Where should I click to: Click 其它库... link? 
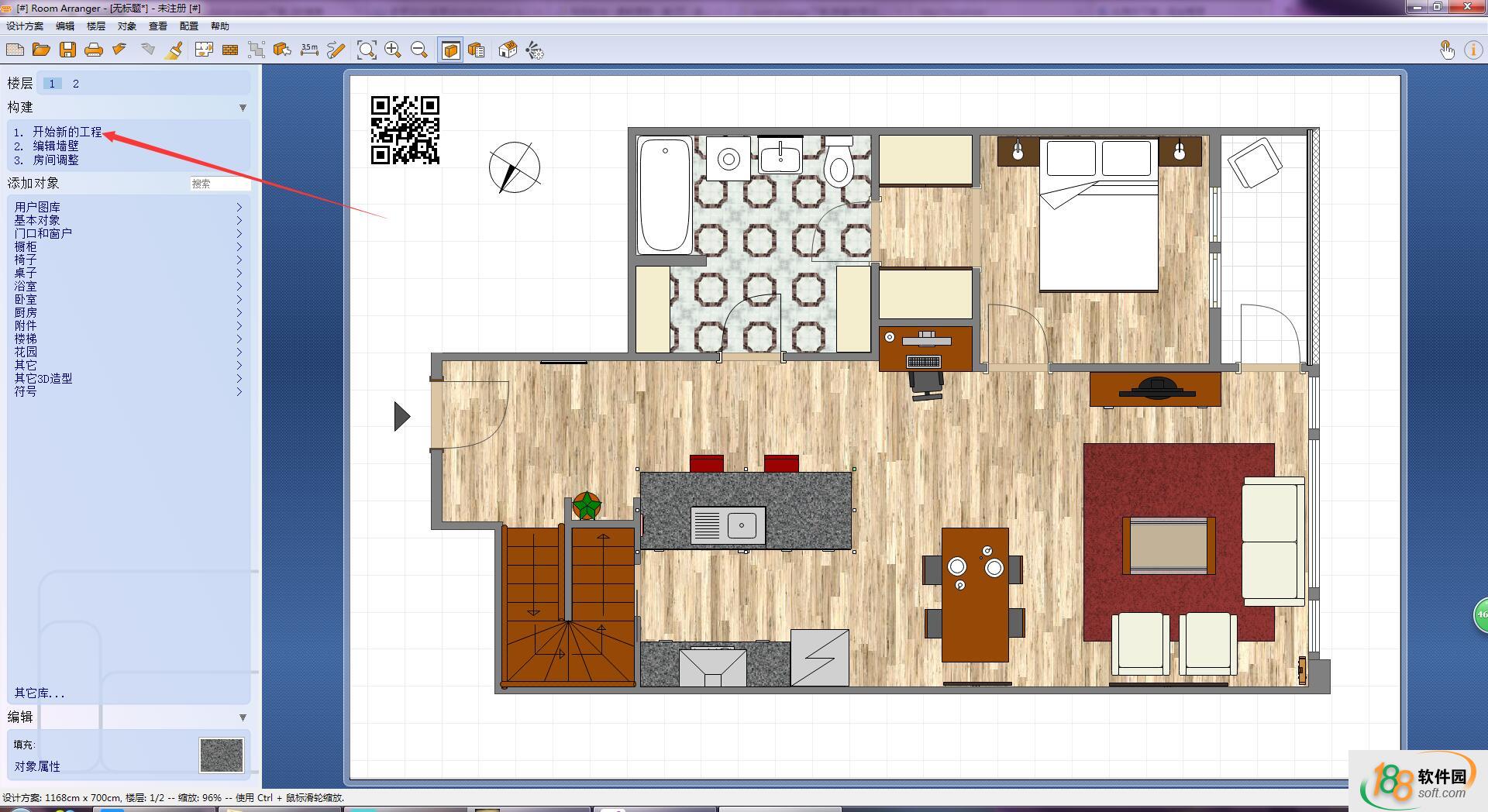[40, 693]
